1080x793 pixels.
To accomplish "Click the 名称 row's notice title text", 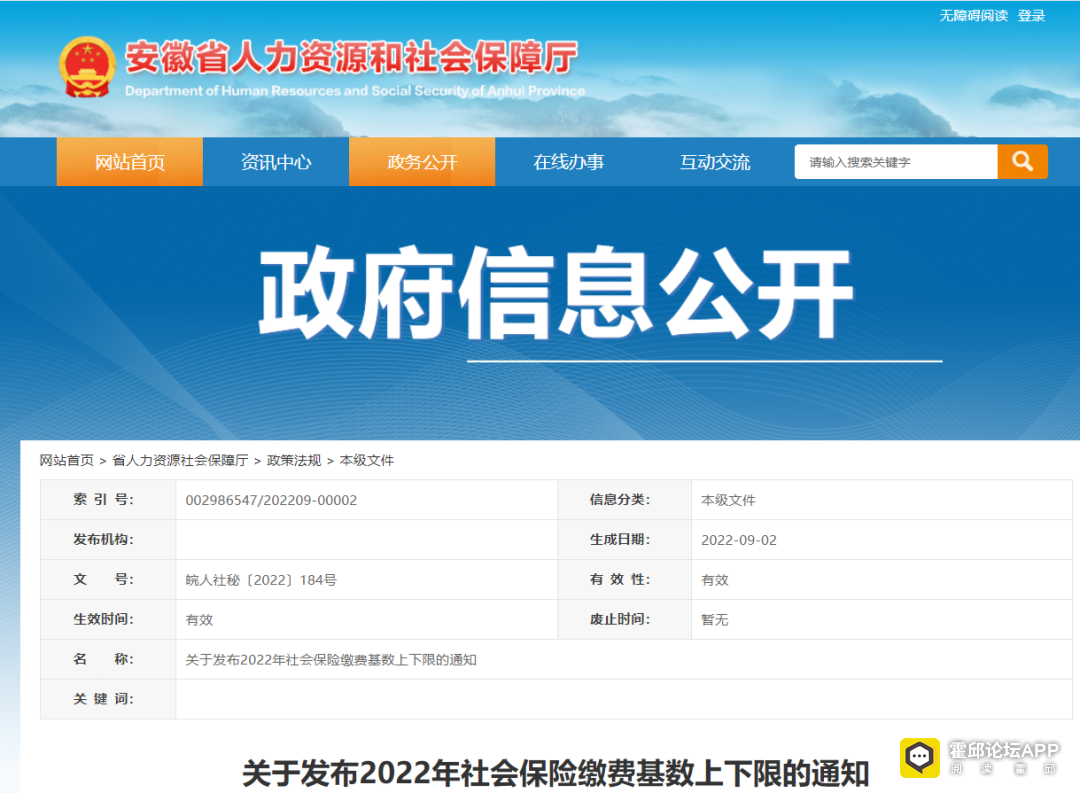I will click(x=331, y=660).
